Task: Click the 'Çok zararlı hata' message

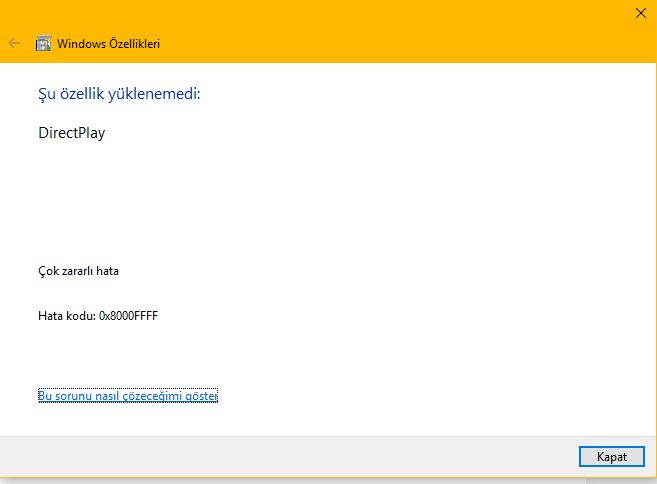Action: point(78,271)
